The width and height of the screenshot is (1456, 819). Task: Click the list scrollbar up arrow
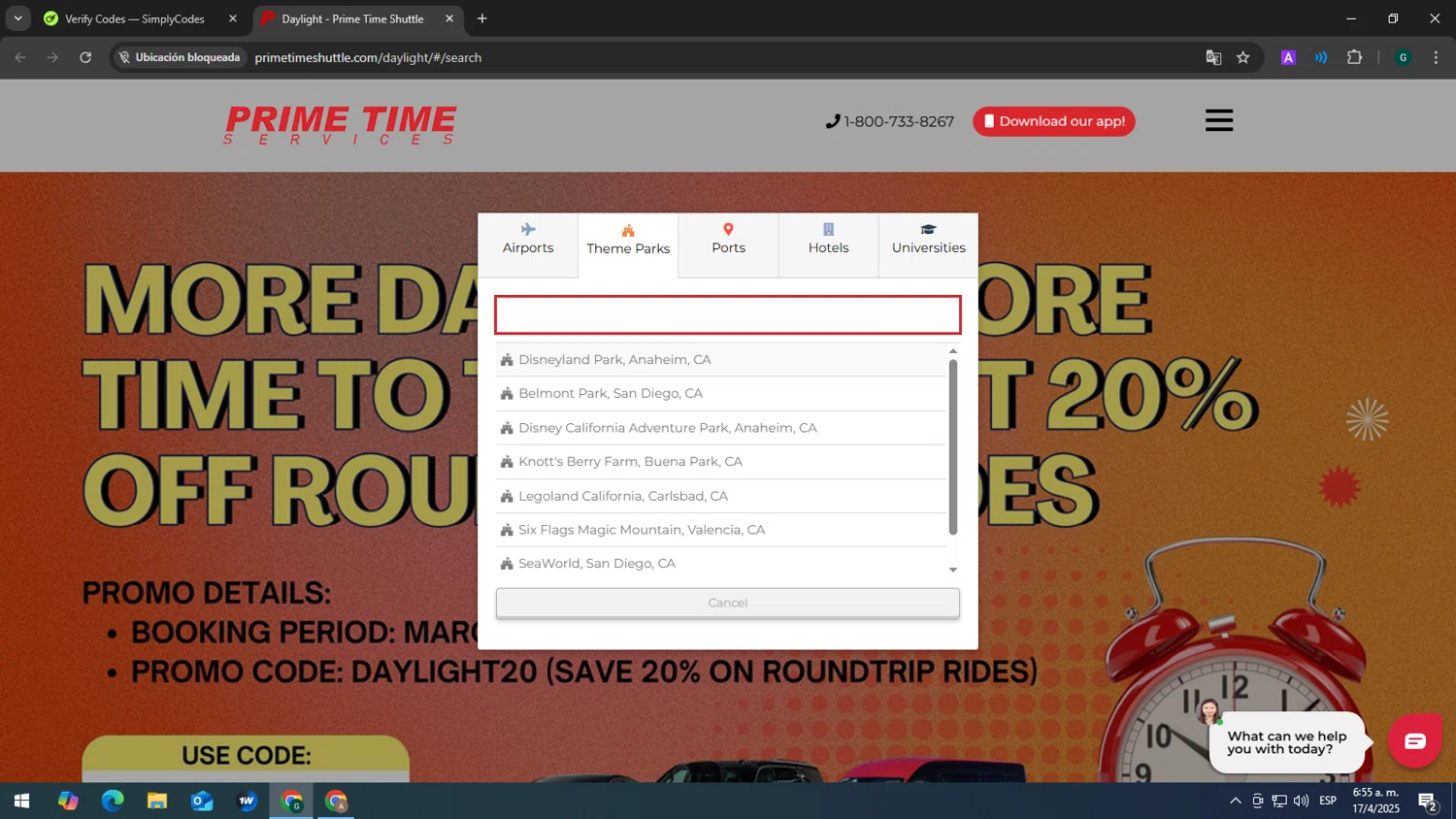pyautogui.click(x=953, y=350)
